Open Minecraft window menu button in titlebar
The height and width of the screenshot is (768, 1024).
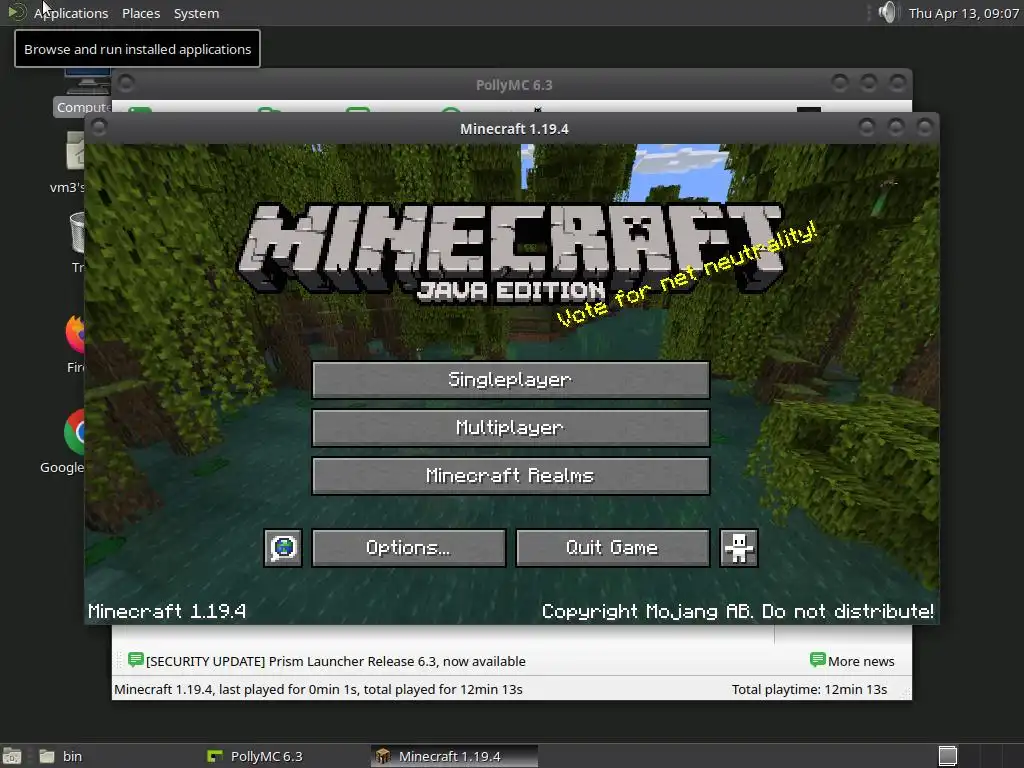point(99,127)
